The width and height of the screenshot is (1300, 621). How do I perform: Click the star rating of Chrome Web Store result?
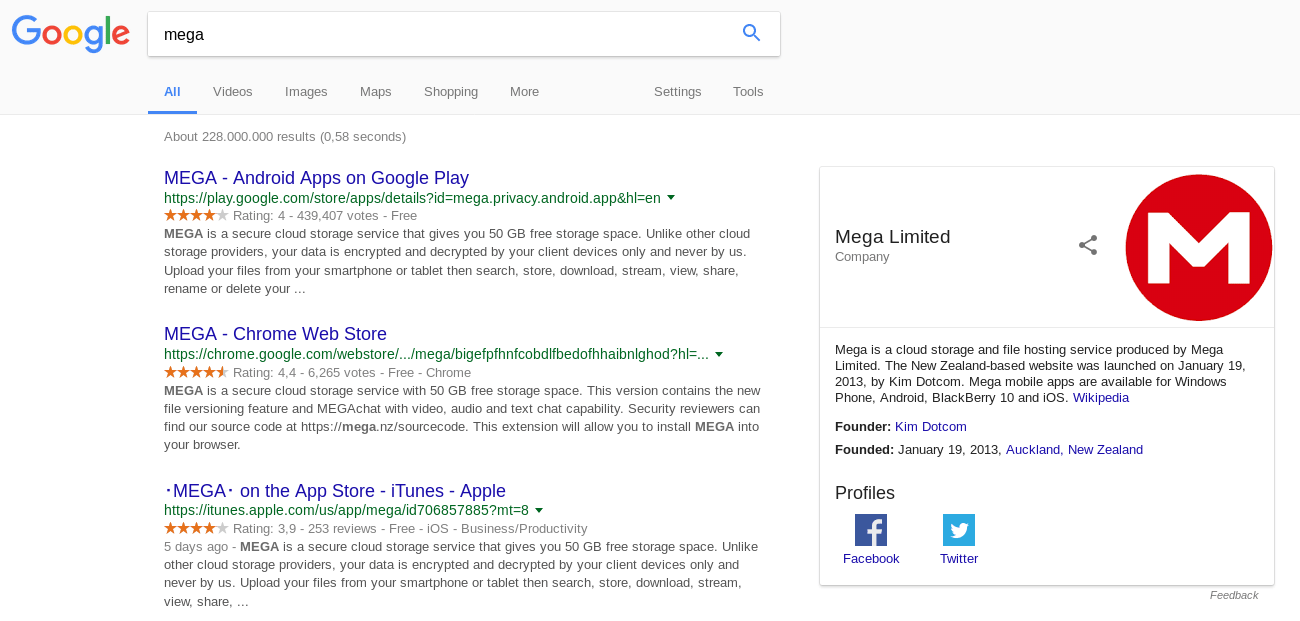[x=196, y=372]
